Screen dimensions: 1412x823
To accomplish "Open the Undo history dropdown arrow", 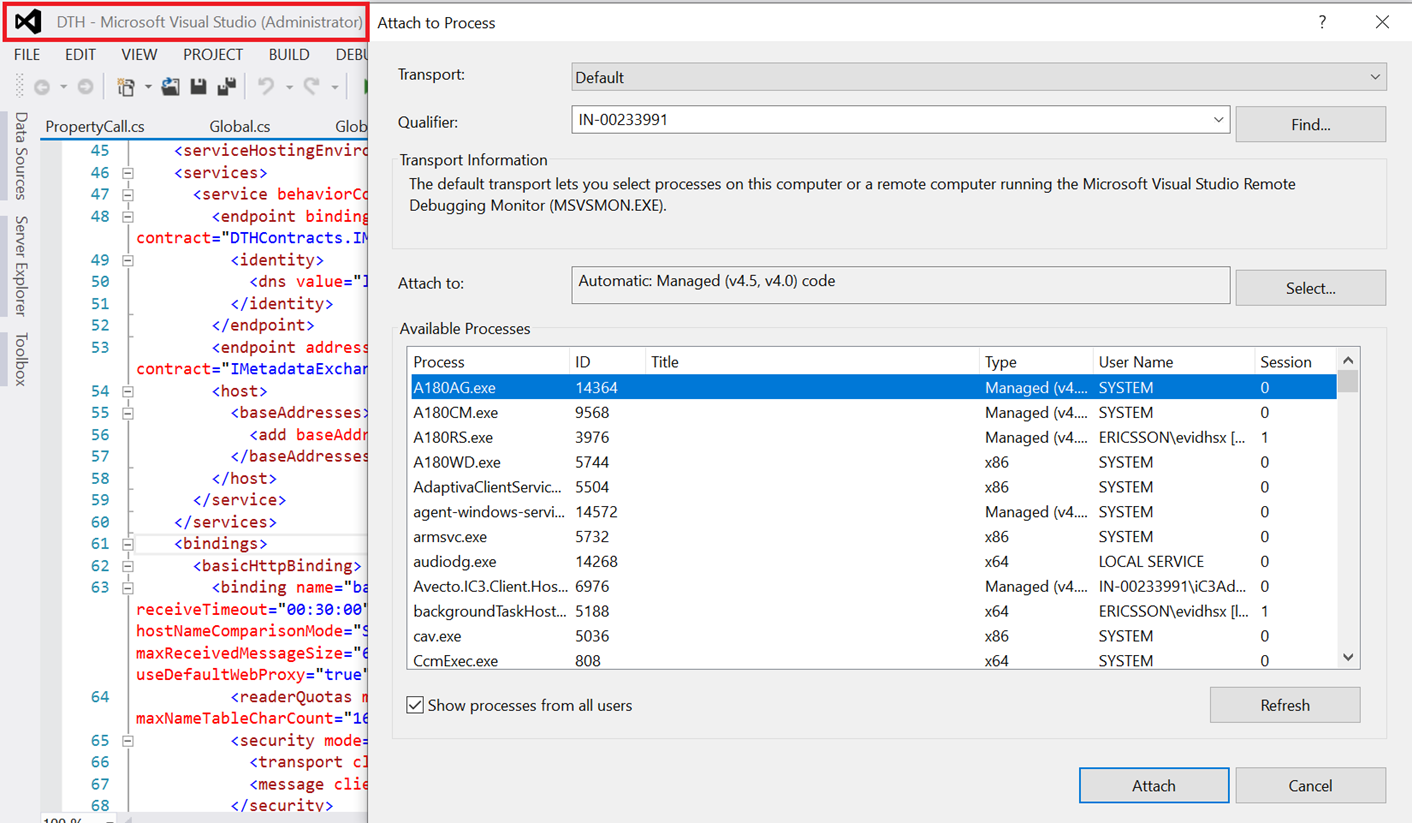I will click(x=289, y=88).
